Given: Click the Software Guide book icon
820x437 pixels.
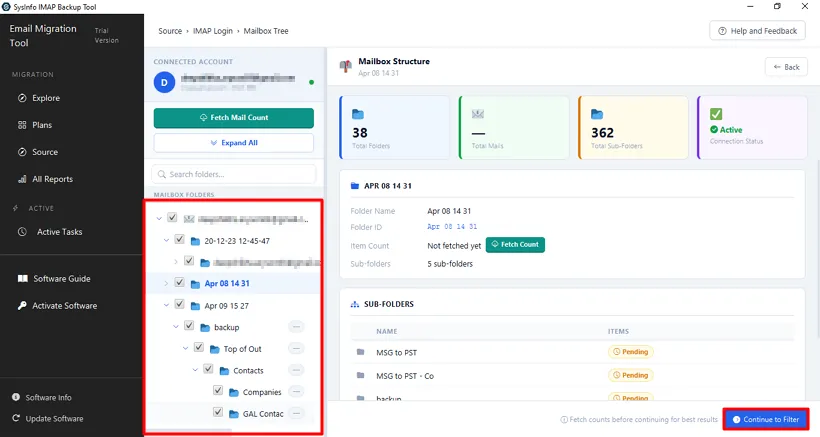Looking at the screenshot, I should click(22, 279).
